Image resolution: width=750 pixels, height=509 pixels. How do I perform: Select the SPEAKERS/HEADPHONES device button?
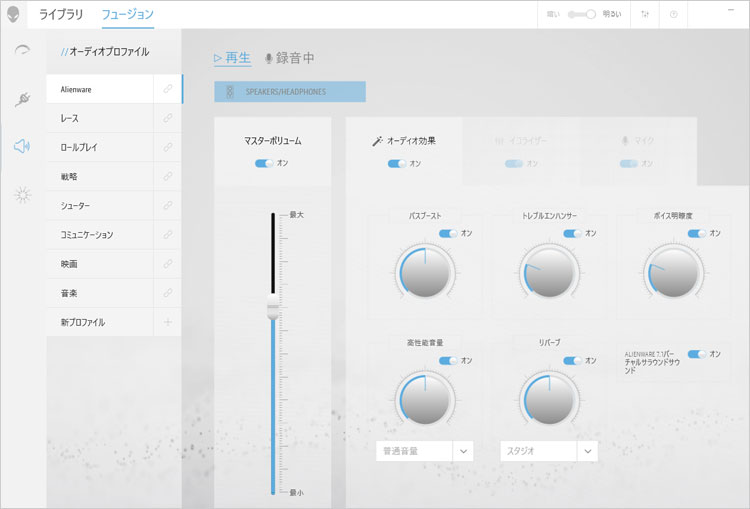point(290,91)
